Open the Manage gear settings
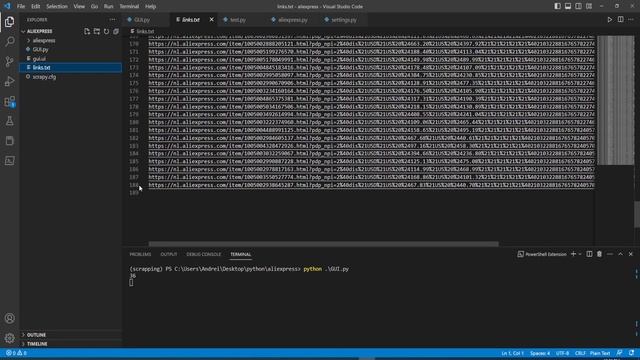The height and width of the screenshot is (360, 640). [9, 338]
